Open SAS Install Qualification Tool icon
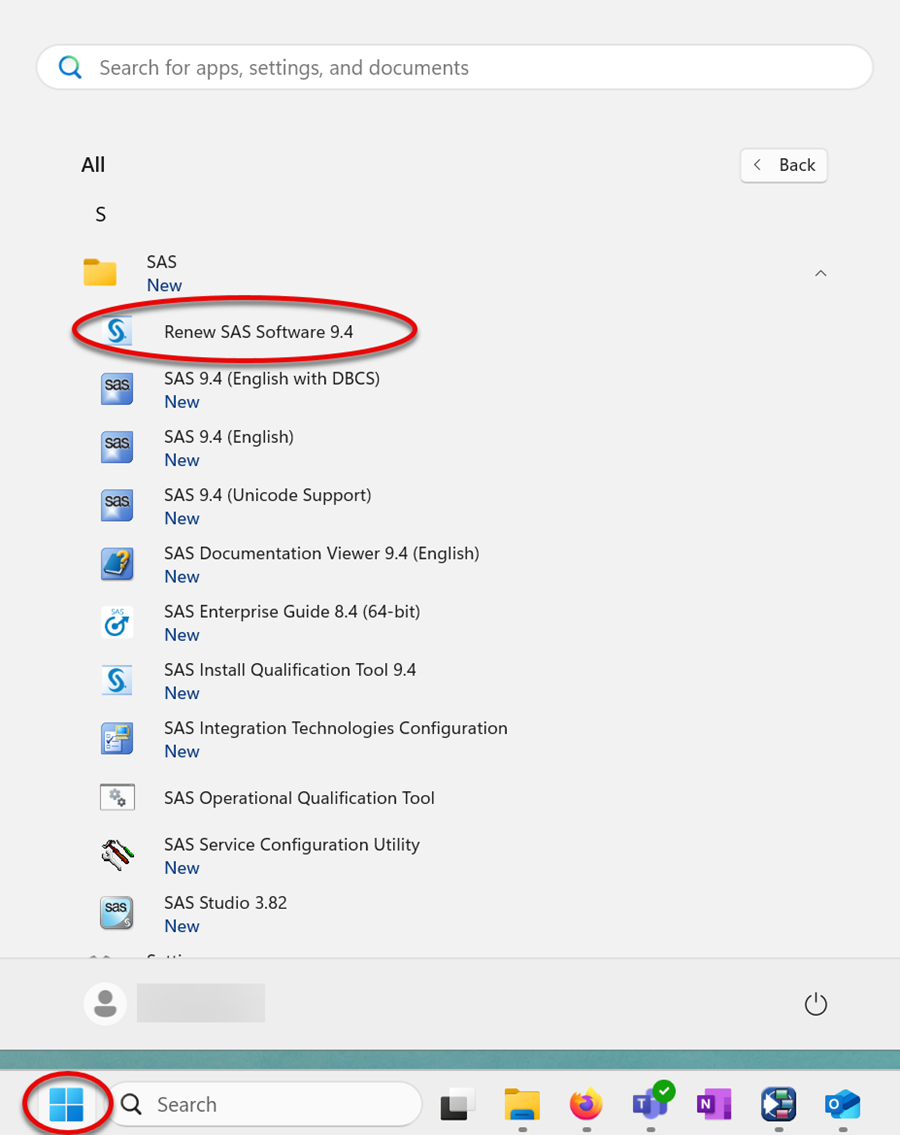The width and height of the screenshot is (900, 1135). pyautogui.click(x=117, y=680)
